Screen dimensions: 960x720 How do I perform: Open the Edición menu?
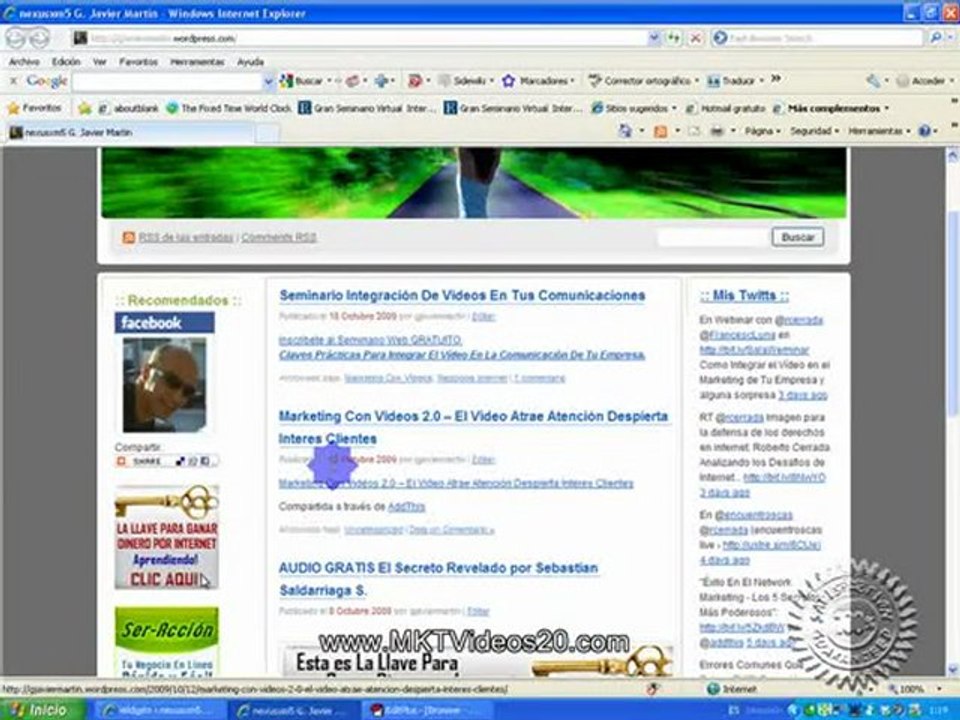coord(66,62)
